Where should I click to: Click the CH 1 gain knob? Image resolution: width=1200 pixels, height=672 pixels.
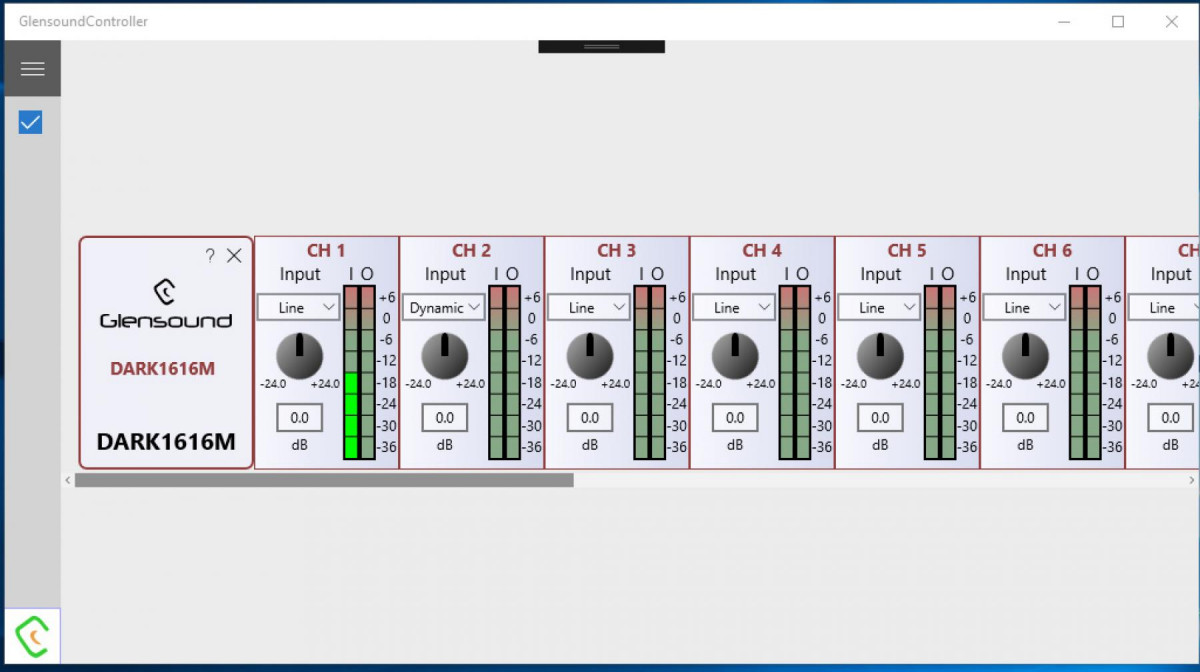click(299, 356)
